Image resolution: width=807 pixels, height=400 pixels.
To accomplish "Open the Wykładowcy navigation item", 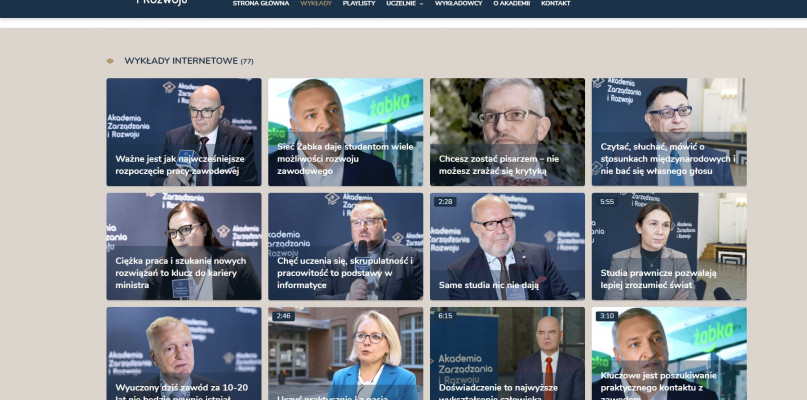I will [x=459, y=4].
